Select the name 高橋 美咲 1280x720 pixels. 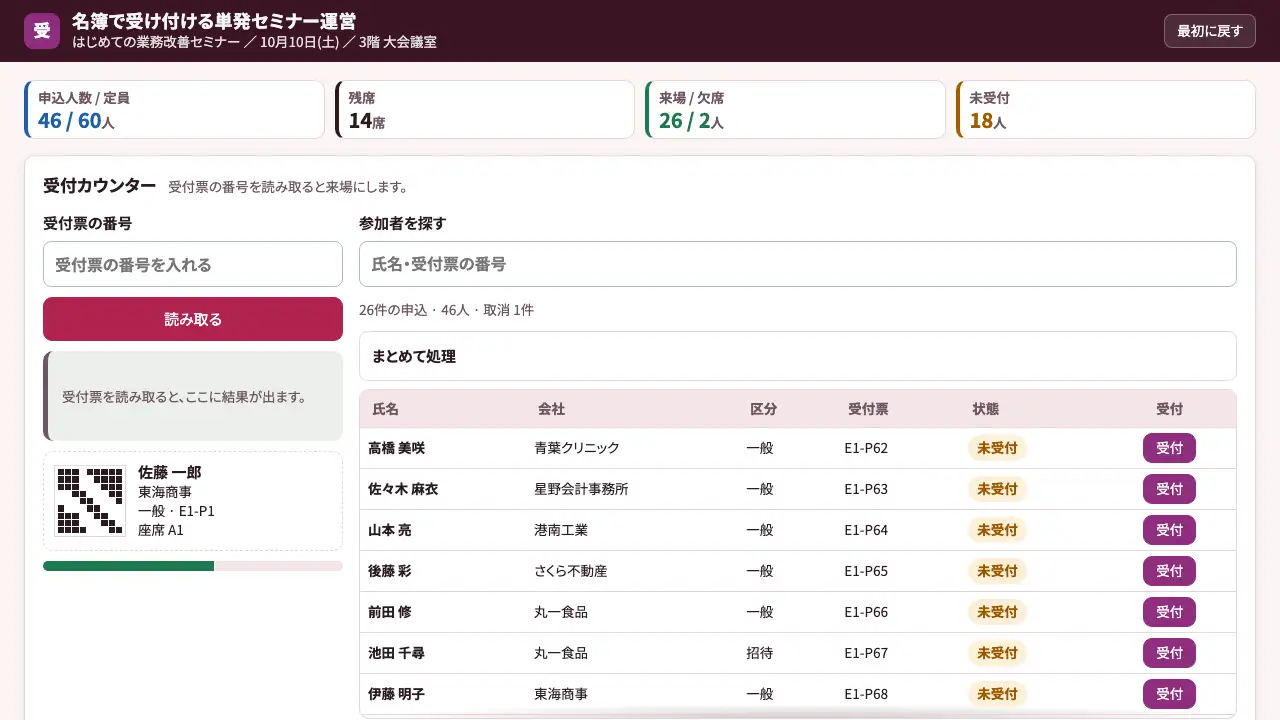(x=396, y=448)
